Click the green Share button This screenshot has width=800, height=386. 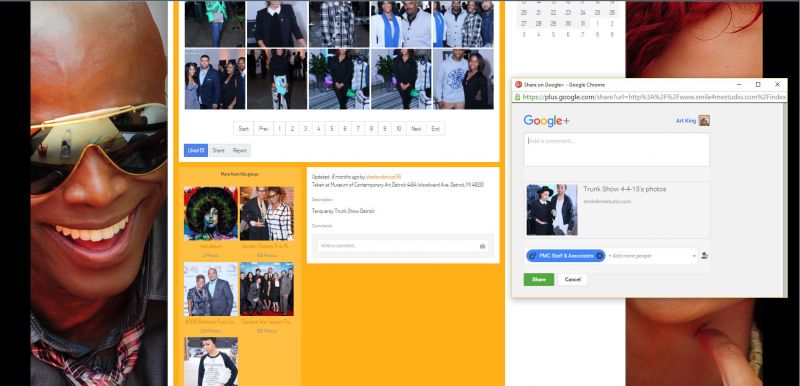(539, 279)
